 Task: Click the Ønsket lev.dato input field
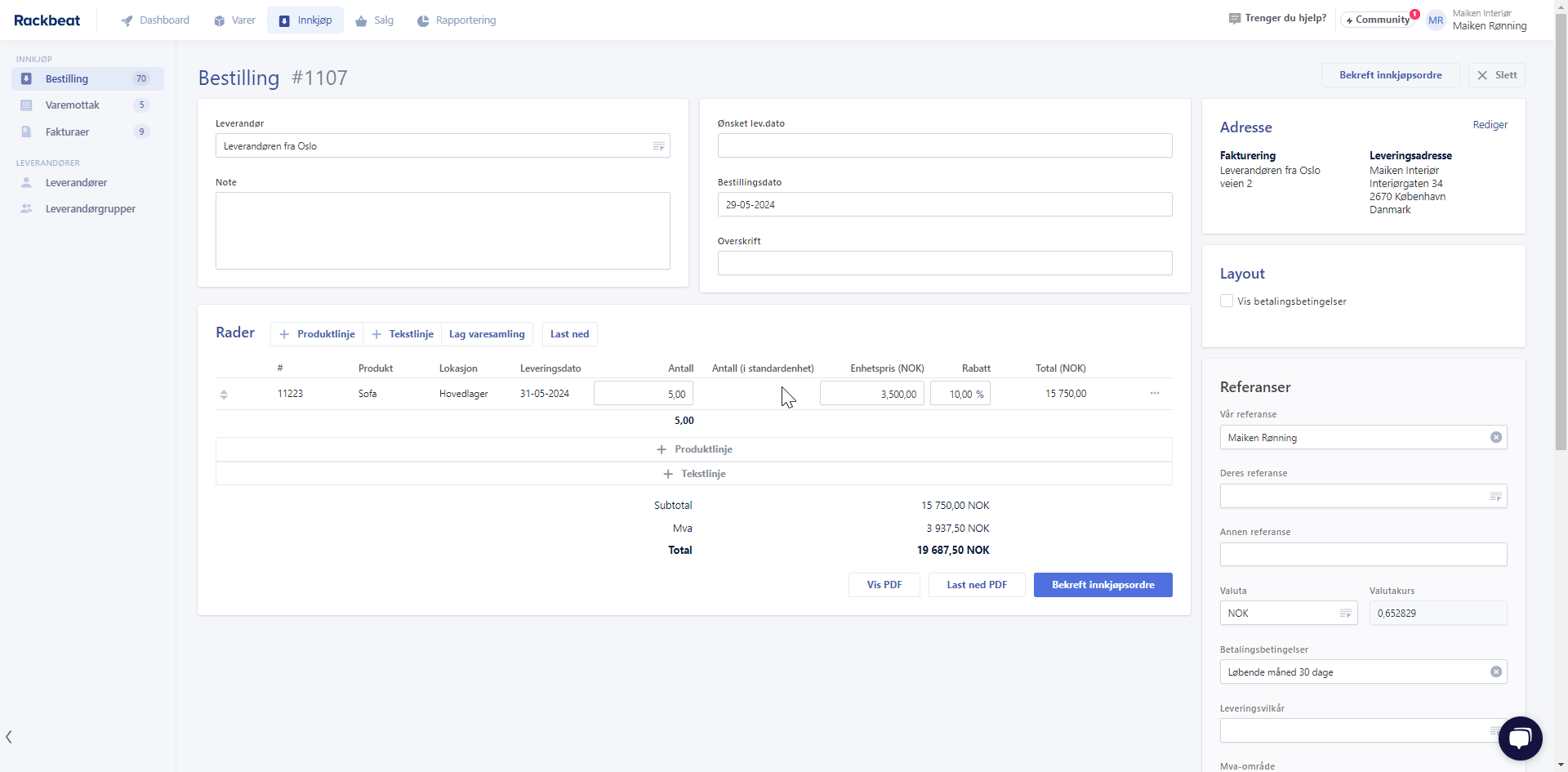(x=944, y=145)
